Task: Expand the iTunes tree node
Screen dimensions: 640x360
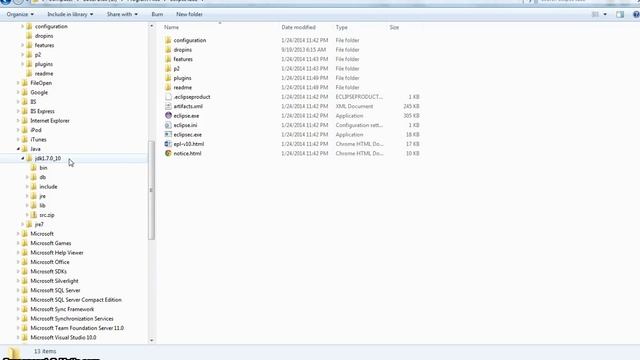Action: click(18, 139)
